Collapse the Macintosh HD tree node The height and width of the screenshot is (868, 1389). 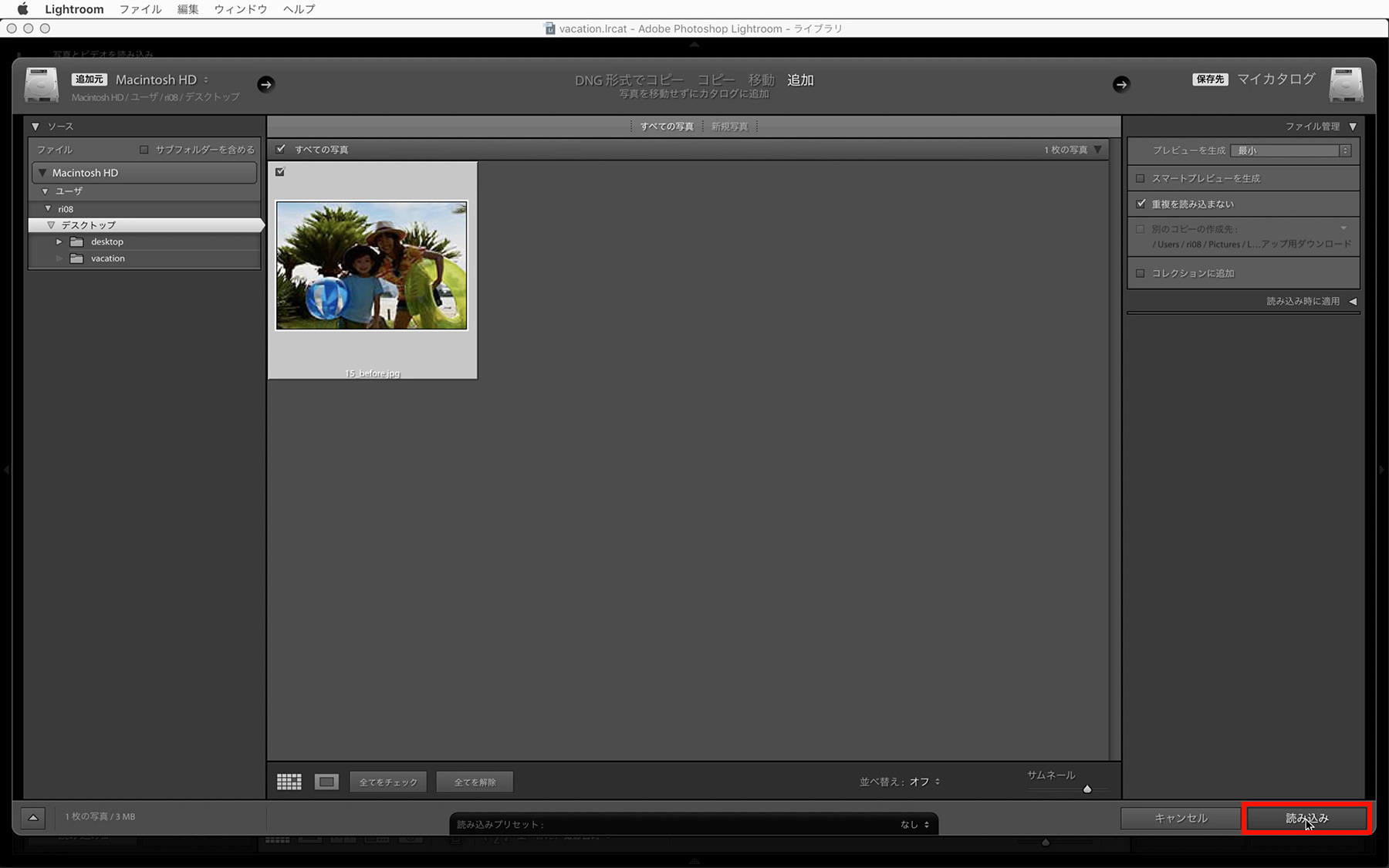click(42, 173)
